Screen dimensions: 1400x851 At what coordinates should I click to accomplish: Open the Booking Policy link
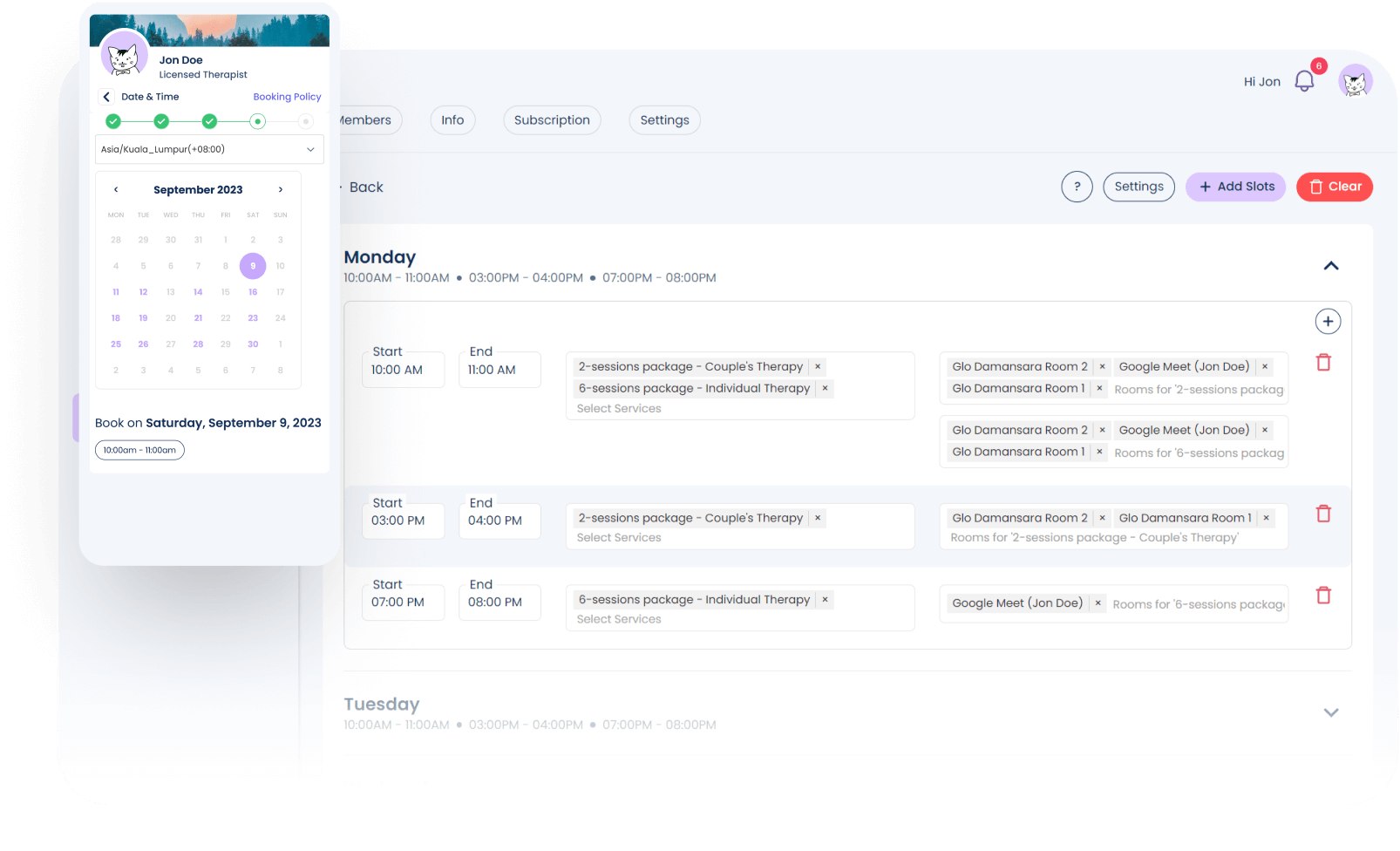pos(287,97)
